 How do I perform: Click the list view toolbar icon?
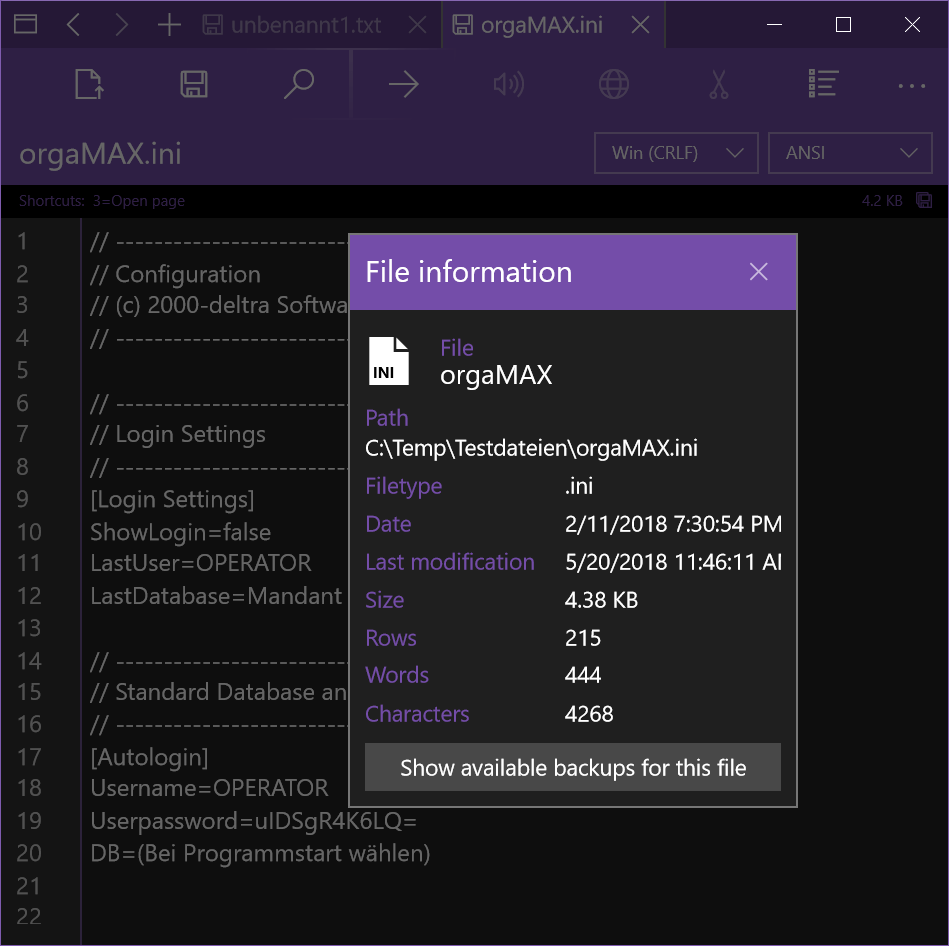tap(824, 84)
